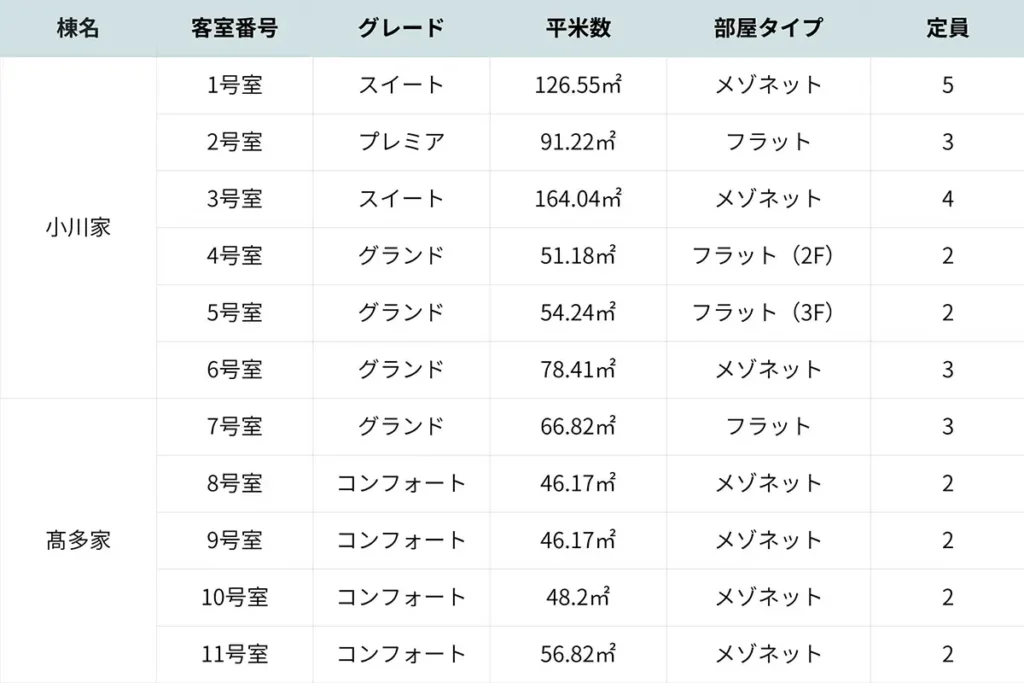Select the 定員 column header
This screenshot has height=683, width=1024.
[947, 28]
